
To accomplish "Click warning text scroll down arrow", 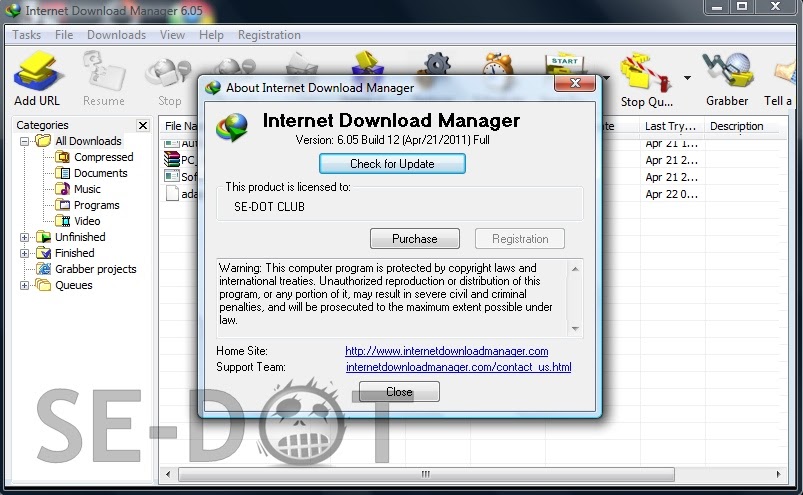I will pos(575,329).
